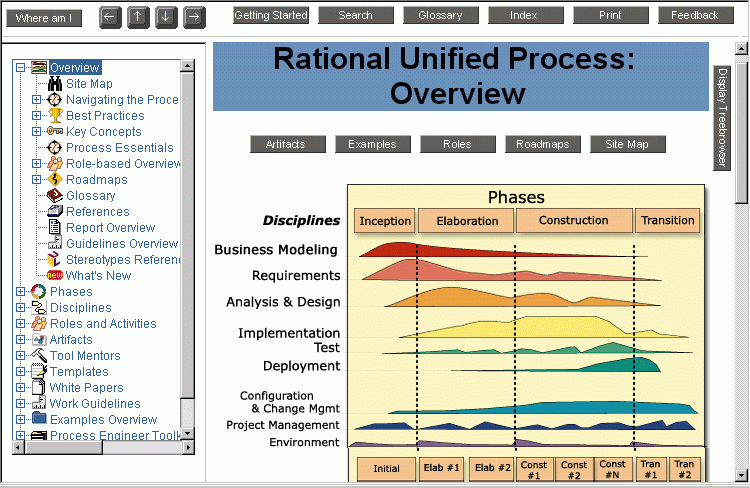Click the down arrow navigation button

point(166,17)
